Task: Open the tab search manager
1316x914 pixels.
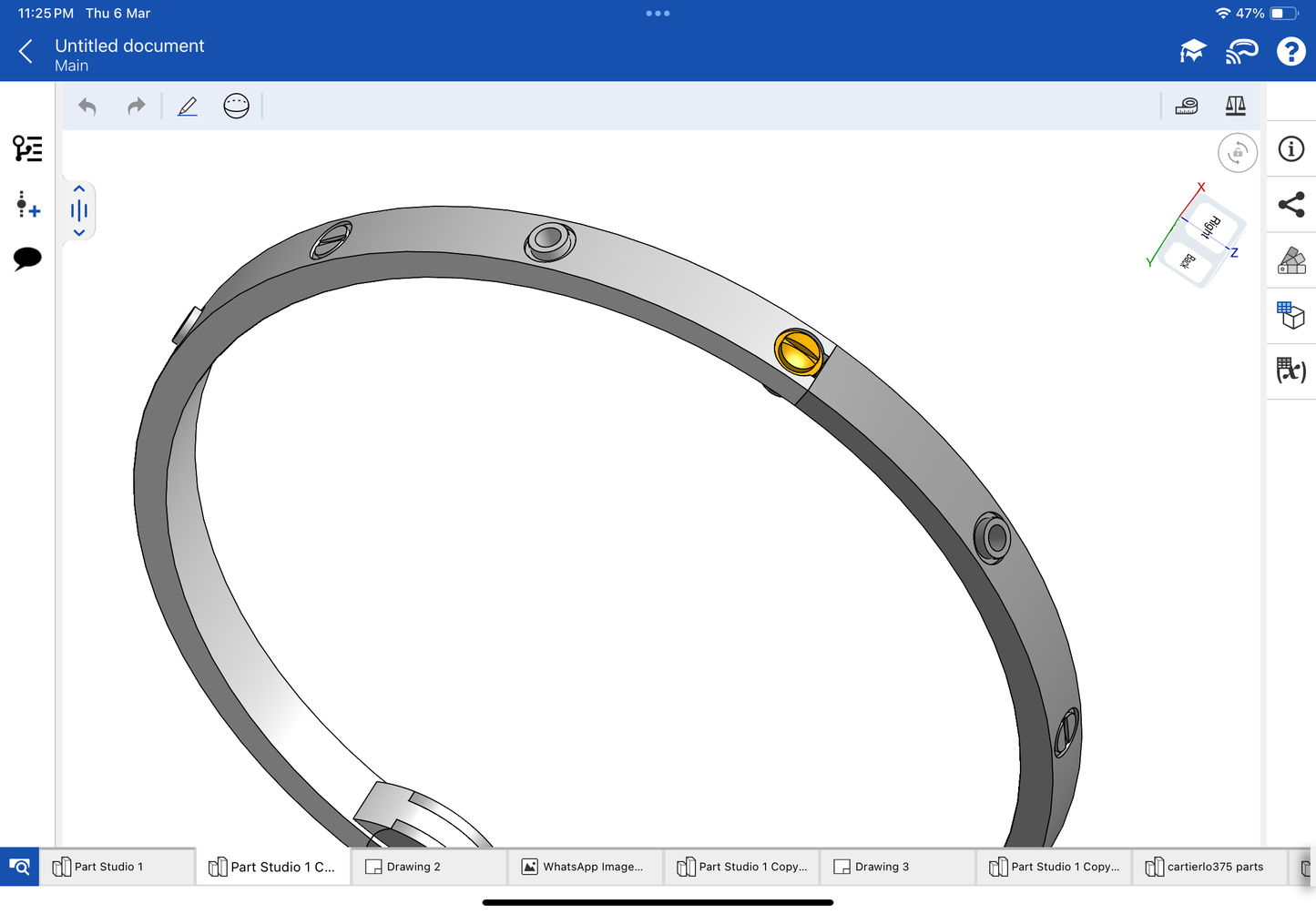Action: tap(19, 867)
